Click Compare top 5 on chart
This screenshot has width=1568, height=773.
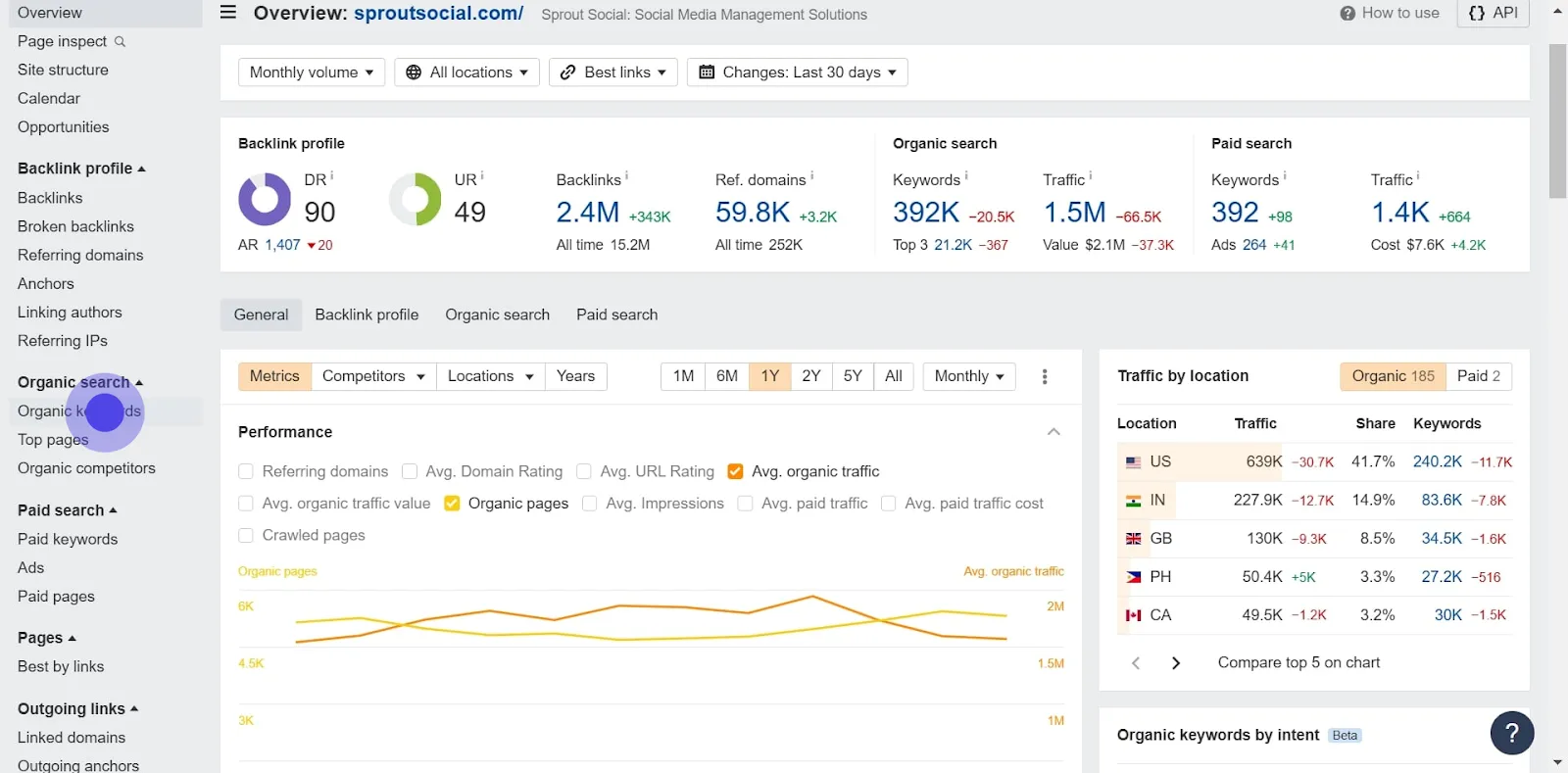(1298, 663)
